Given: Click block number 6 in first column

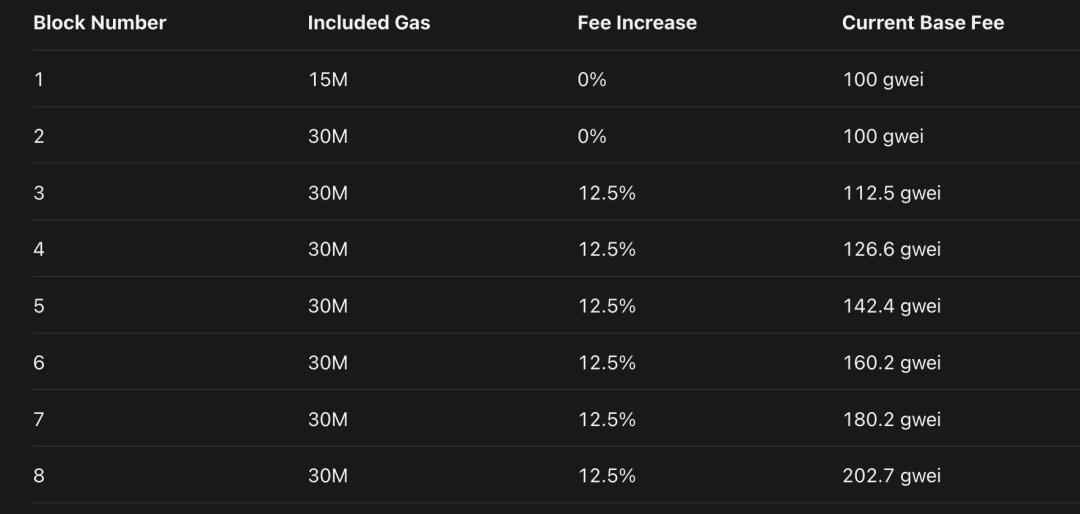Looking at the screenshot, I should tap(39, 362).
